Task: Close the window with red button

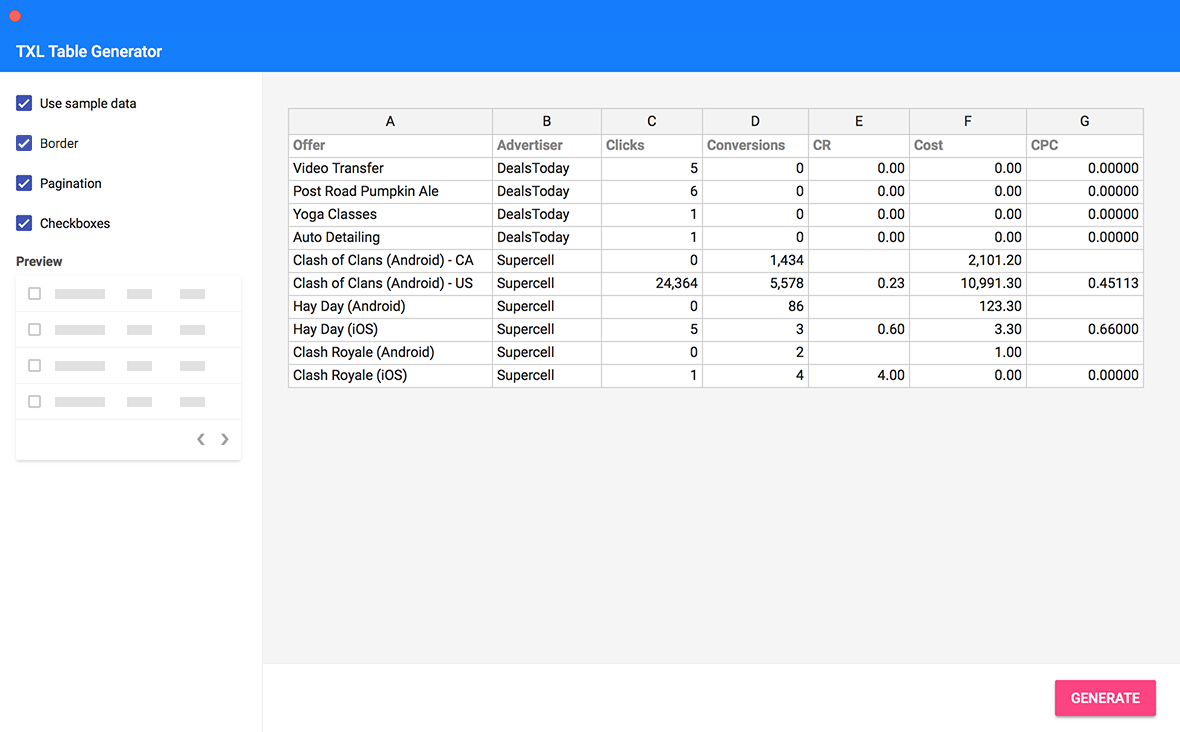Action: tap(15, 16)
